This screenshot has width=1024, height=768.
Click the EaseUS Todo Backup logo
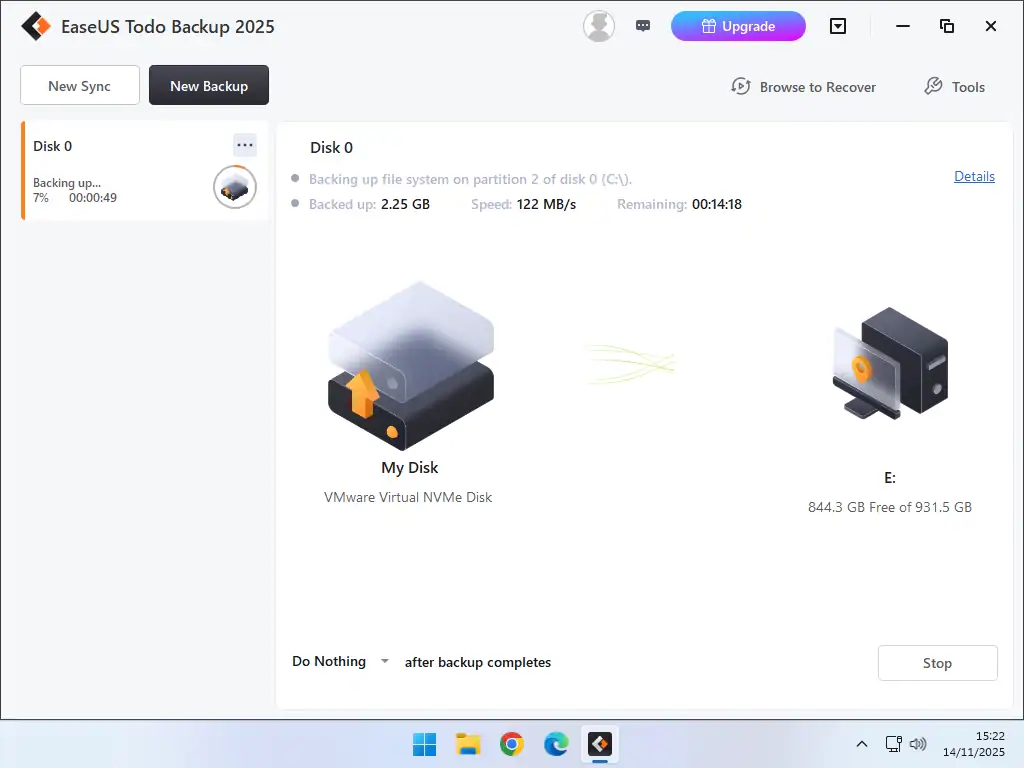(35, 26)
